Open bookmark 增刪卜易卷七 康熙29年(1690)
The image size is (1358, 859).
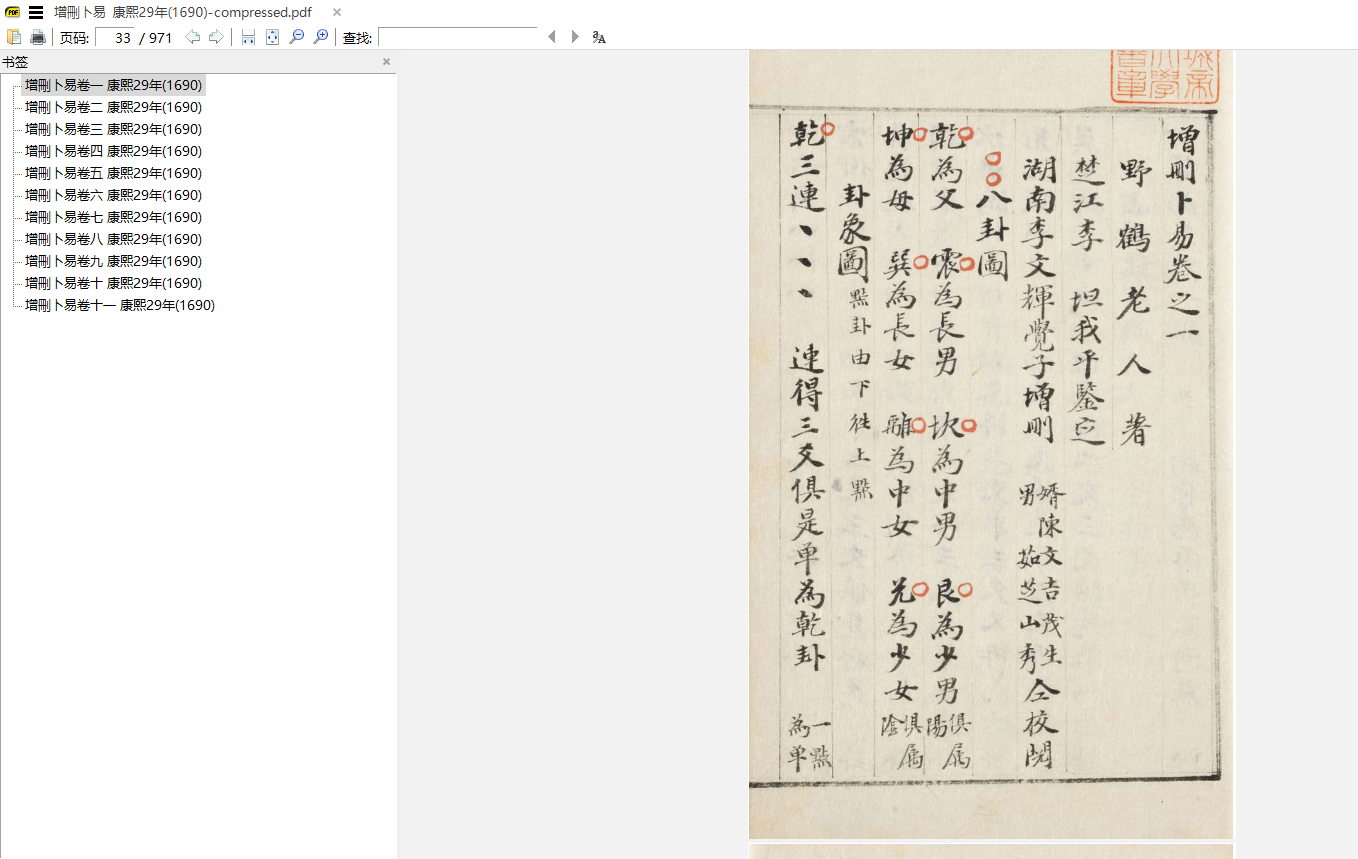pos(113,217)
